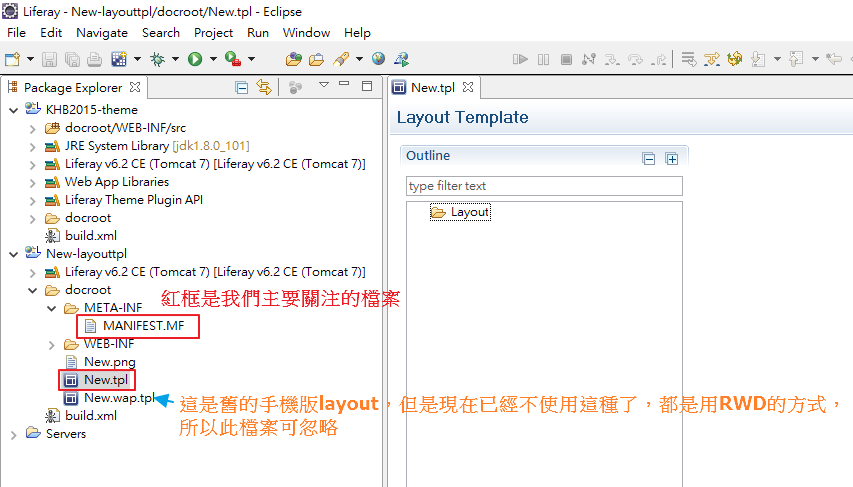Open the Package Explorer View Menu triangle
The width and height of the screenshot is (853, 487).
324,85
